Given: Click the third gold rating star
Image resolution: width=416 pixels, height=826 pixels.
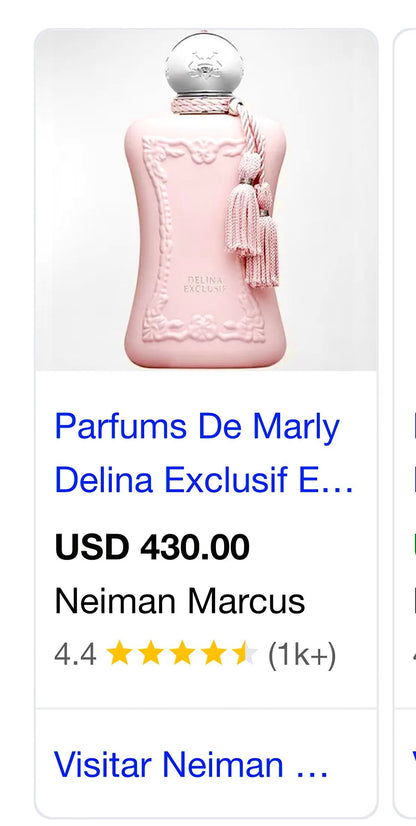Looking at the screenshot, I should (x=182, y=653).
